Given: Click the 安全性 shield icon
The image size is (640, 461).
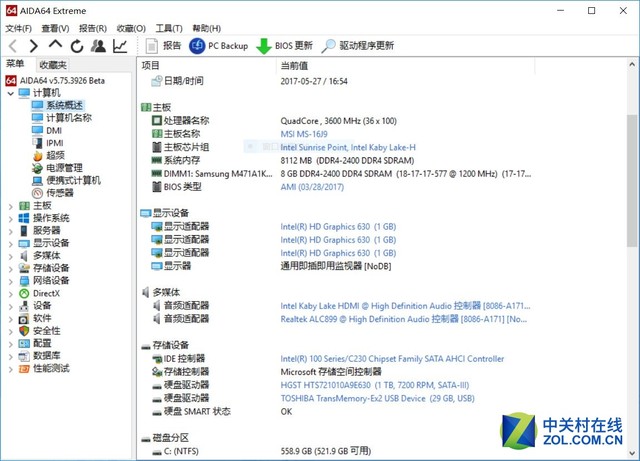Looking at the screenshot, I should [x=24, y=331].
